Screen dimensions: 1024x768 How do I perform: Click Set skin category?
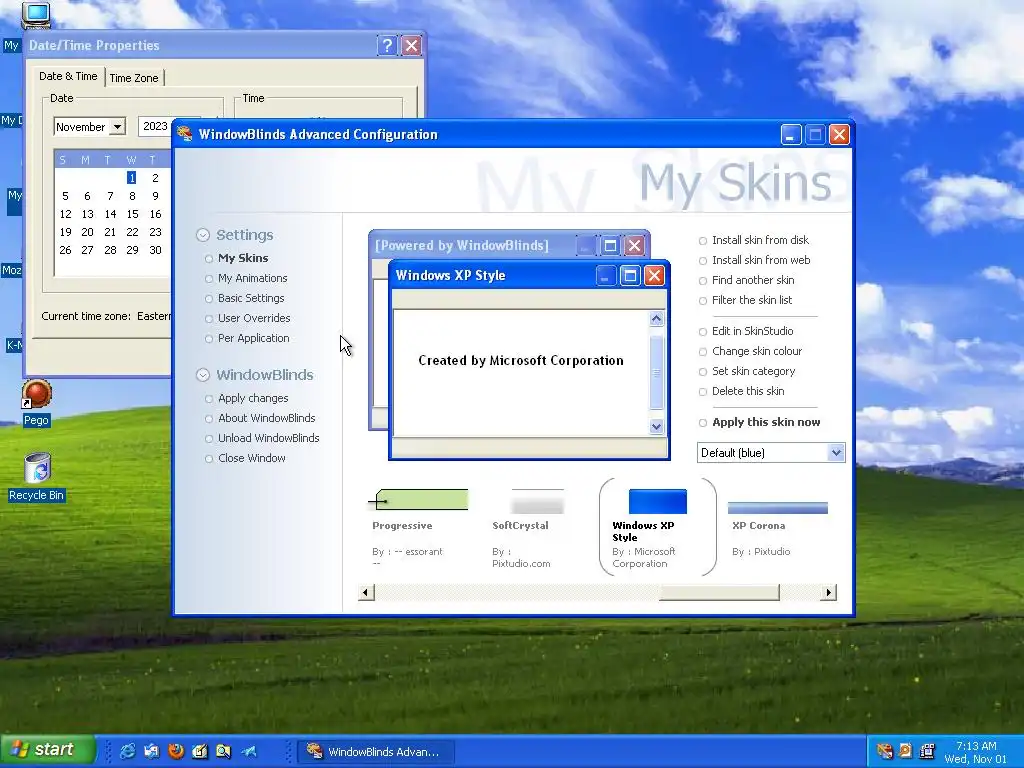pyautogui.click(x=754, y=371)
